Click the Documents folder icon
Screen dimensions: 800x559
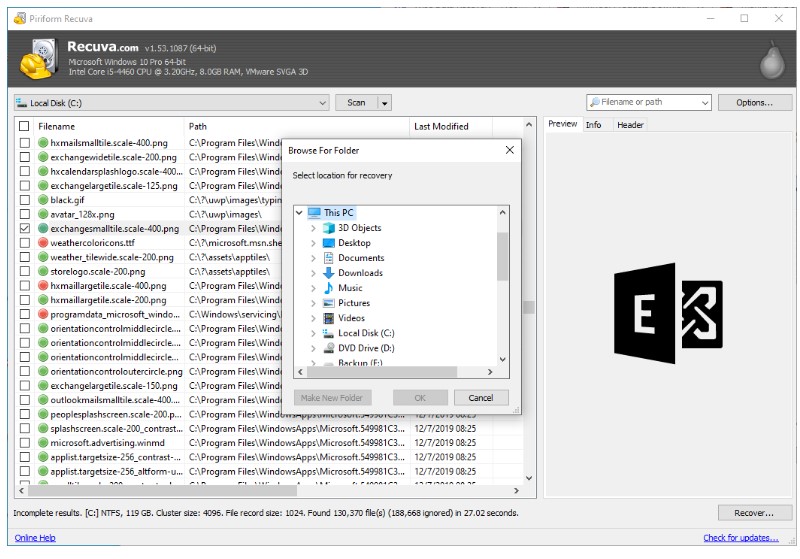click(x=329, y=258)
